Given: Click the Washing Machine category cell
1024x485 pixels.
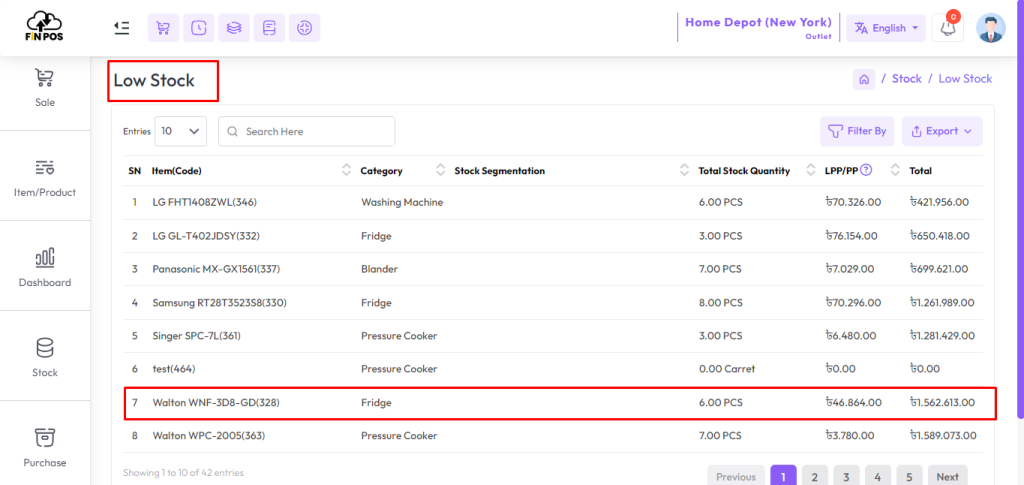Looking at the screenshot, I should (x=402, y=202).
